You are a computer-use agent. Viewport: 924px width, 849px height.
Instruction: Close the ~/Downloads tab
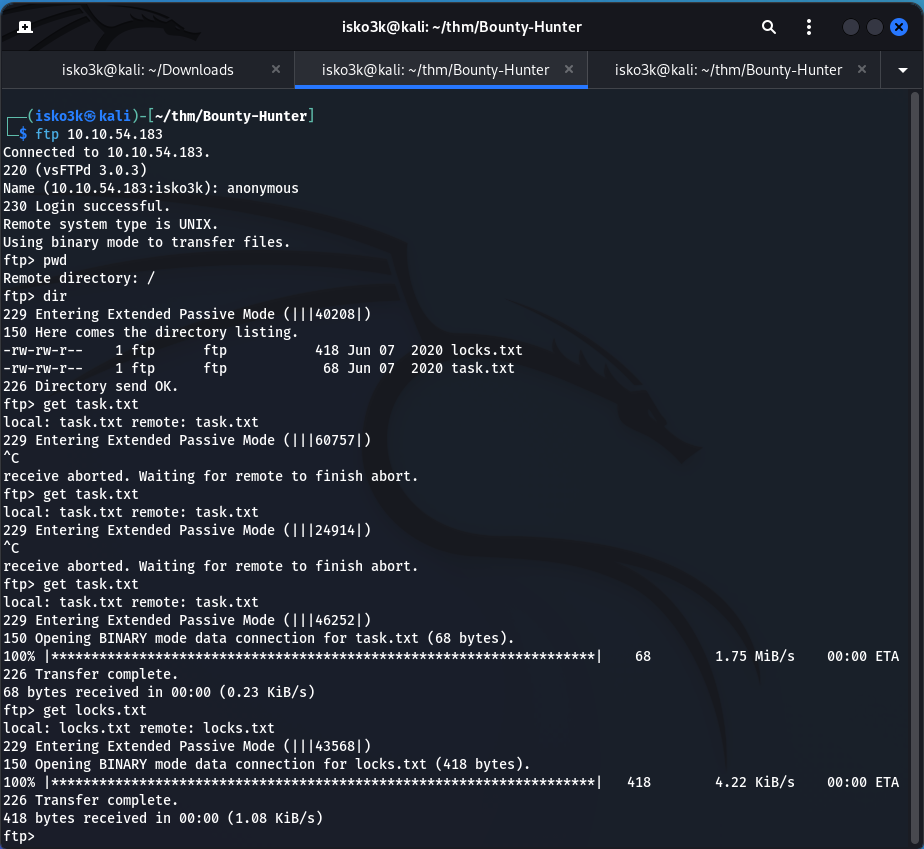coord(276,70)
